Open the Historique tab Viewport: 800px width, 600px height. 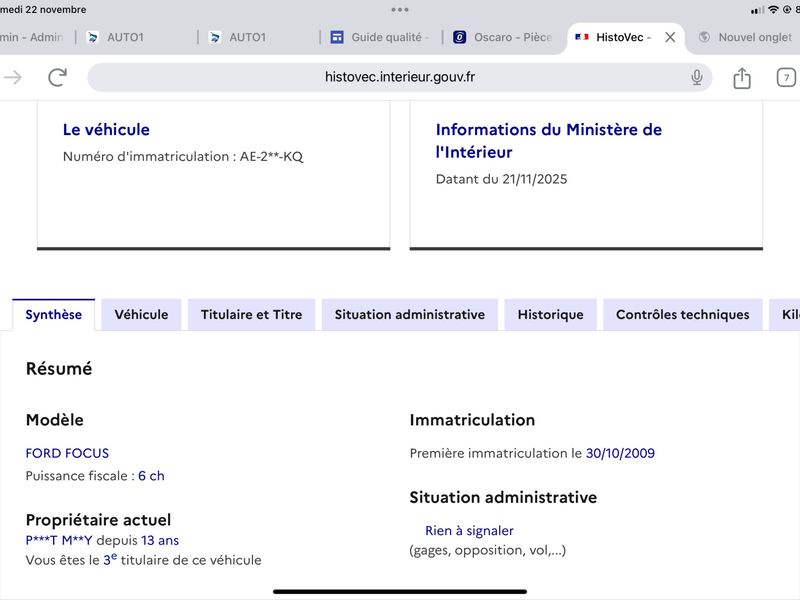point(551,315)
